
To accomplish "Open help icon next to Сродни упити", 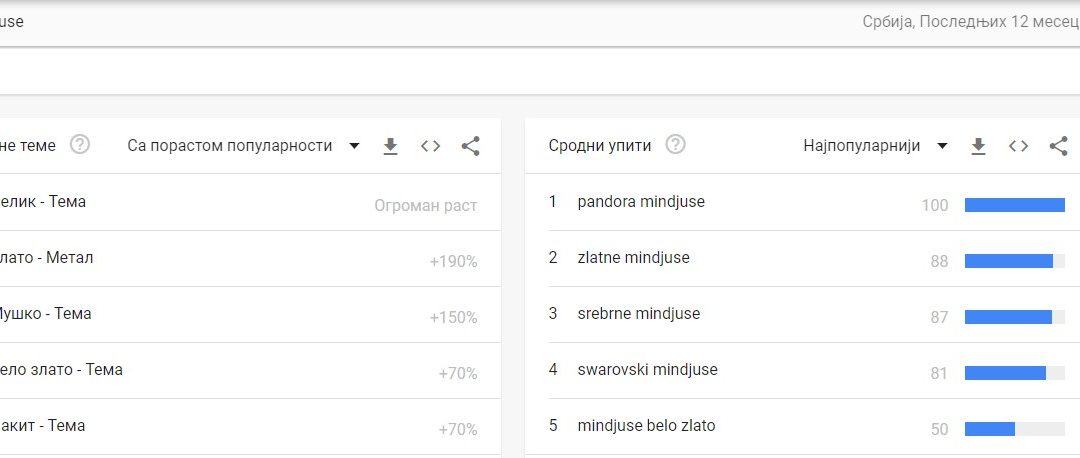I will point(676,145).
